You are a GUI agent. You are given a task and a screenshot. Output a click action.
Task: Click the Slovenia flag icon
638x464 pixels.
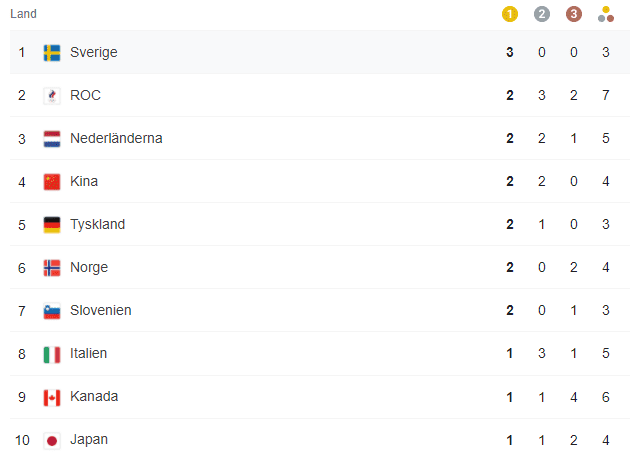click(52, 311)
